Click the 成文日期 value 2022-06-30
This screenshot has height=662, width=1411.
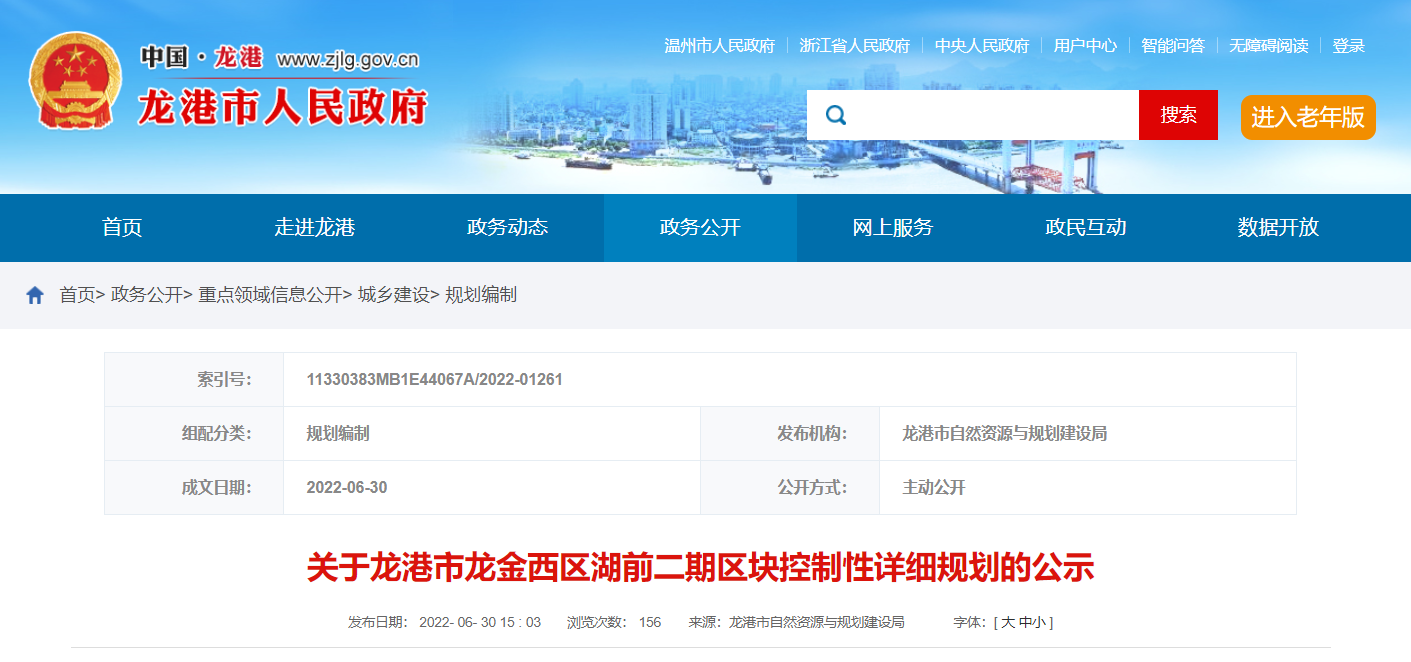[347, 488]
